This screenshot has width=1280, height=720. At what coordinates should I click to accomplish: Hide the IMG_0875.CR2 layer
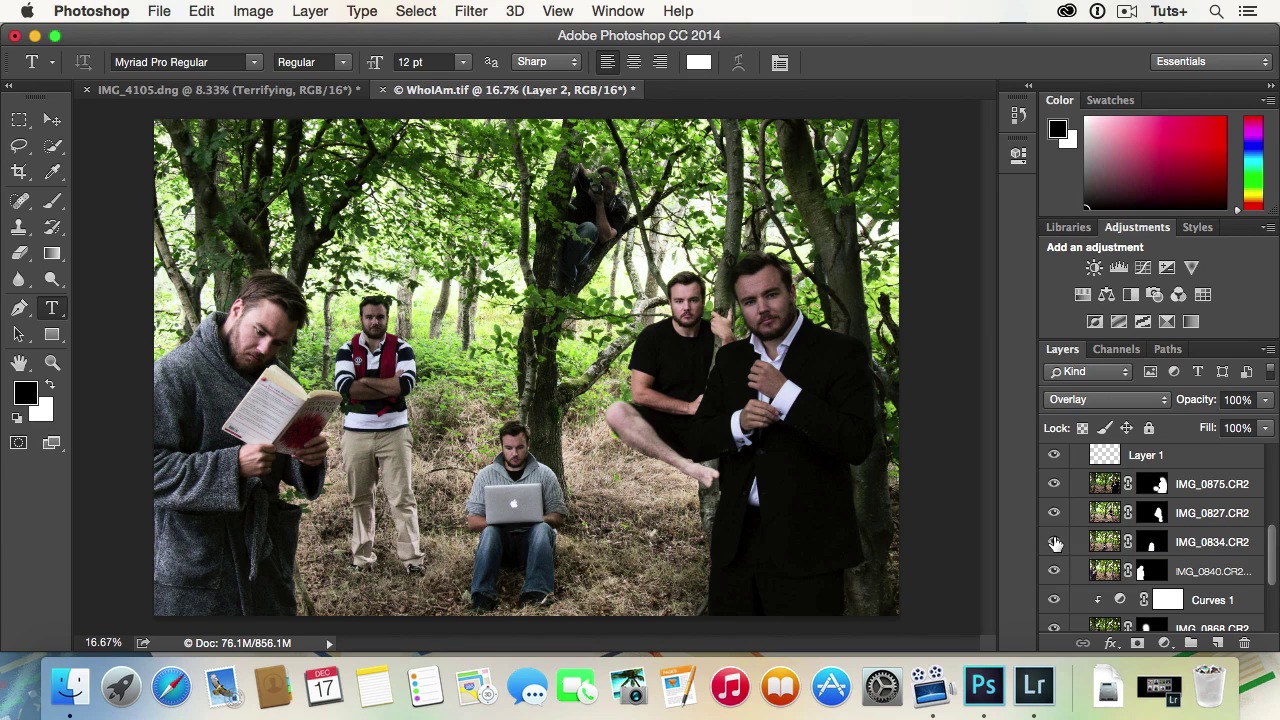click(1054, 484)
